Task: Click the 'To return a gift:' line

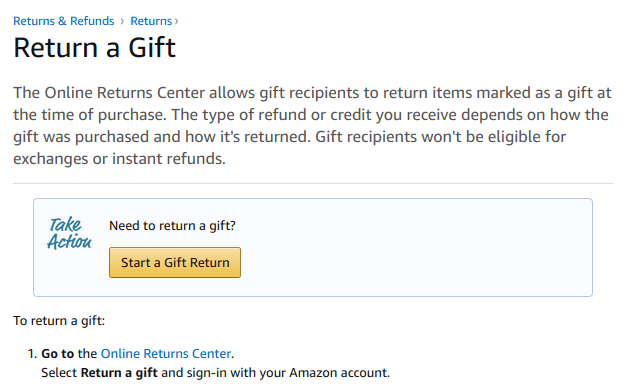Action: coord(59,321)
